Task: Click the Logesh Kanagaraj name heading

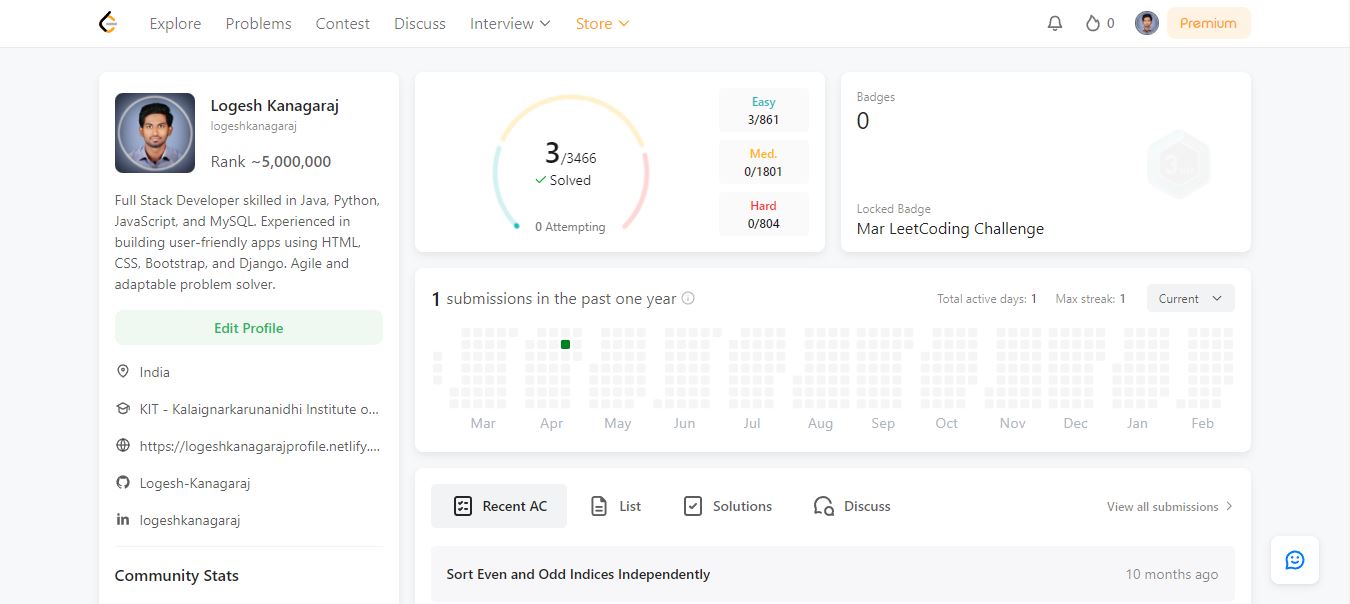Action: click(275, 105)
